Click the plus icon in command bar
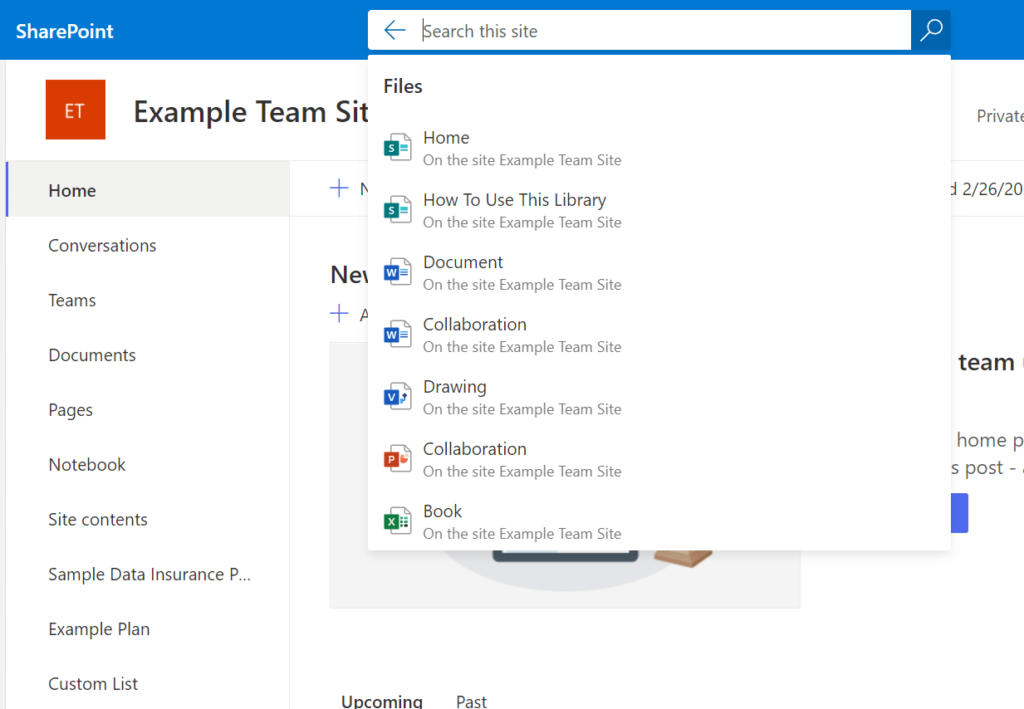Viewport: 1024px width, 709px height. click(x=339, y=189)
